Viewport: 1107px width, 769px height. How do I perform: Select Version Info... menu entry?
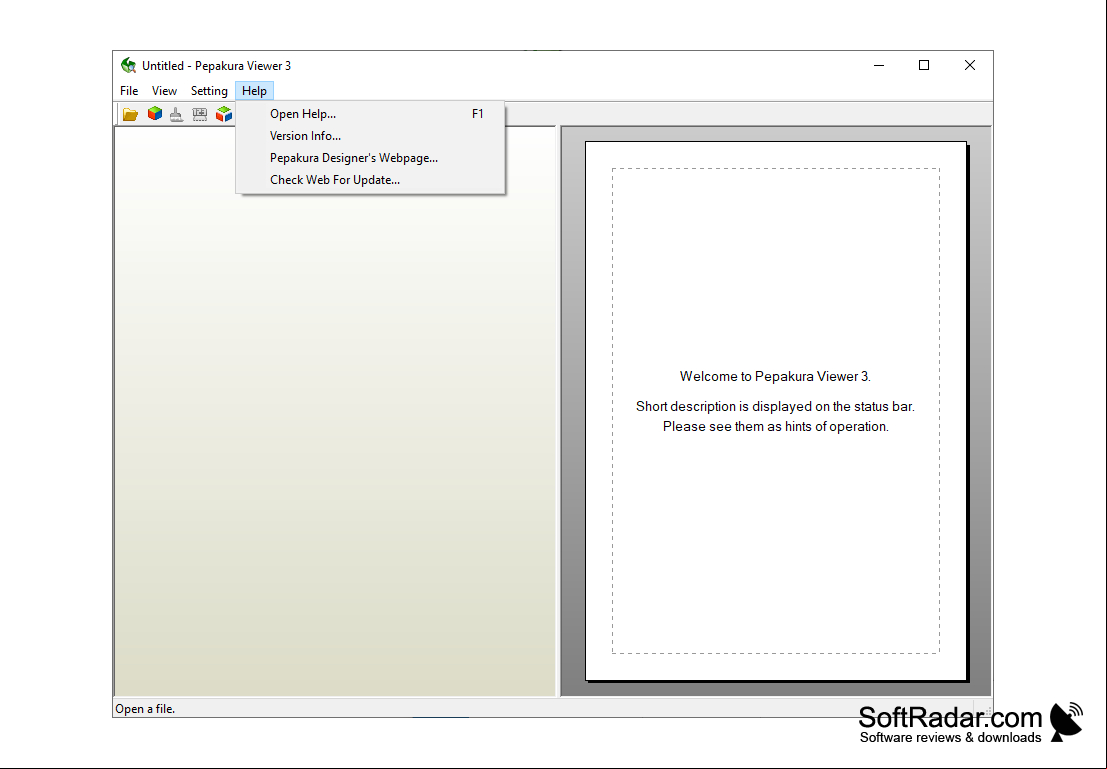(370, 136)
